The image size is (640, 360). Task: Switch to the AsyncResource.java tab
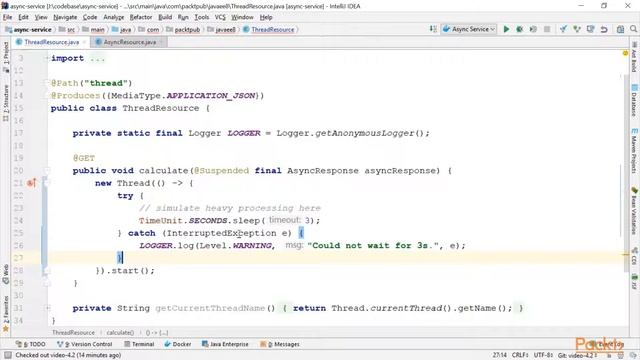[129, 42]
